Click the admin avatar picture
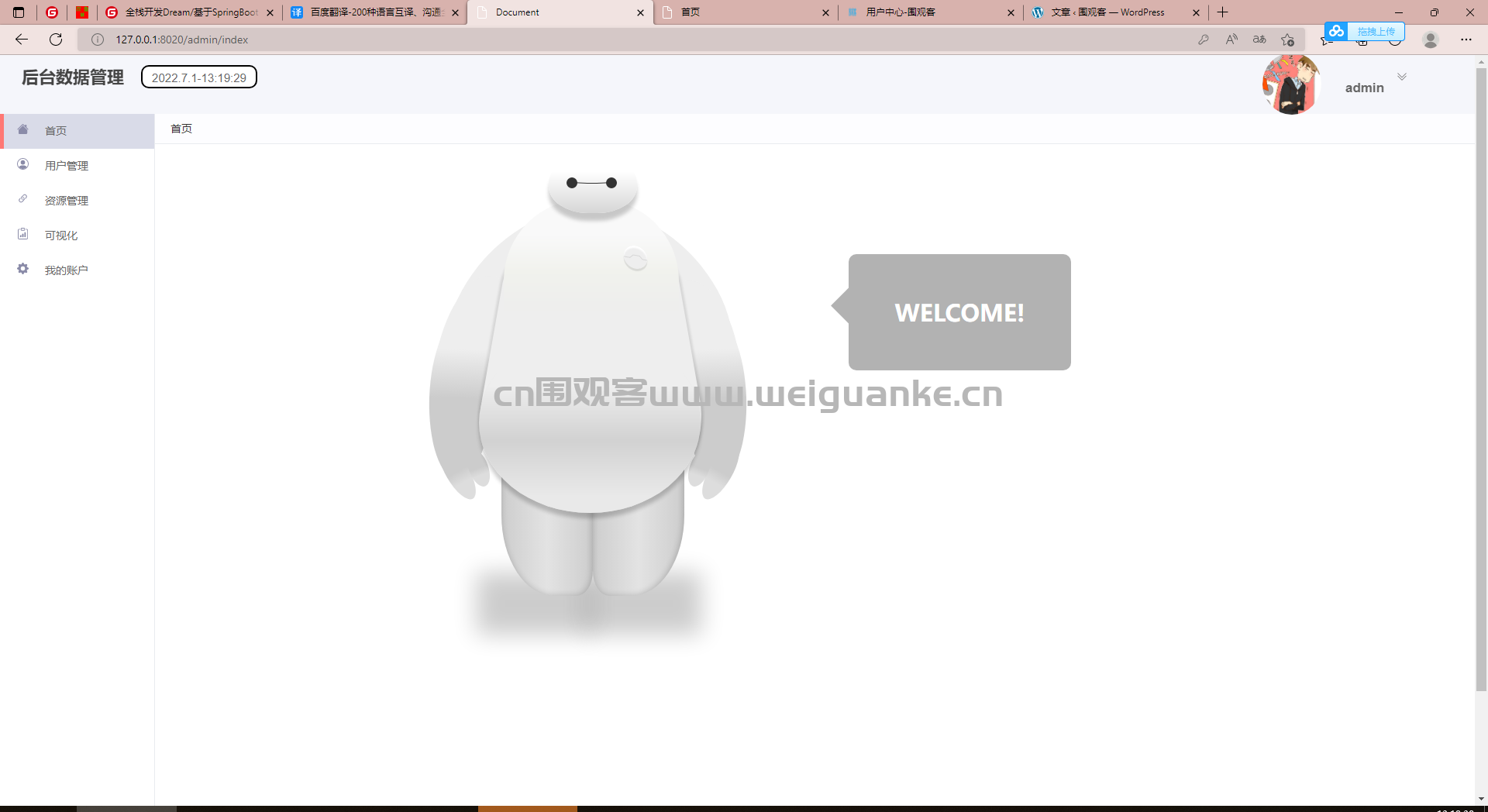 [x=1290, y=85]
